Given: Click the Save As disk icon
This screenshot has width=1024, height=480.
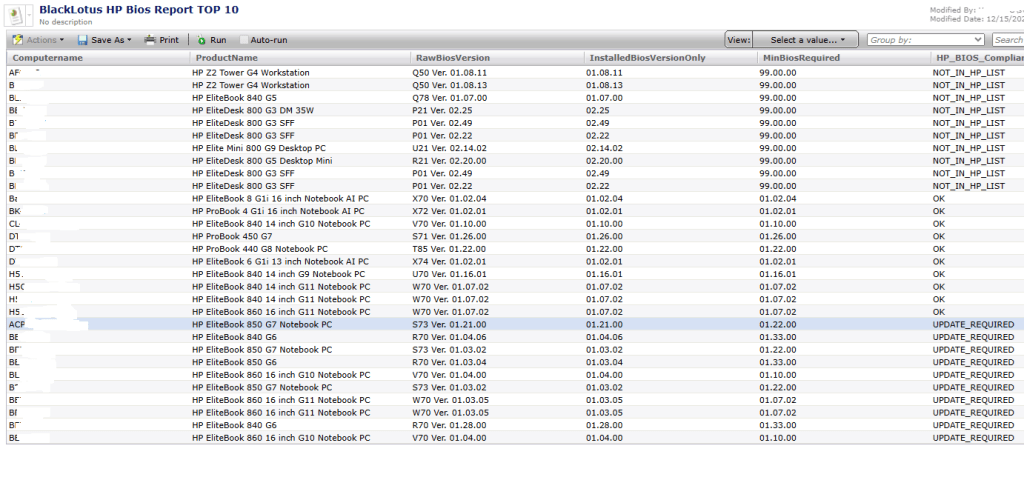Looking at the screenshot, I should (82, 40).
